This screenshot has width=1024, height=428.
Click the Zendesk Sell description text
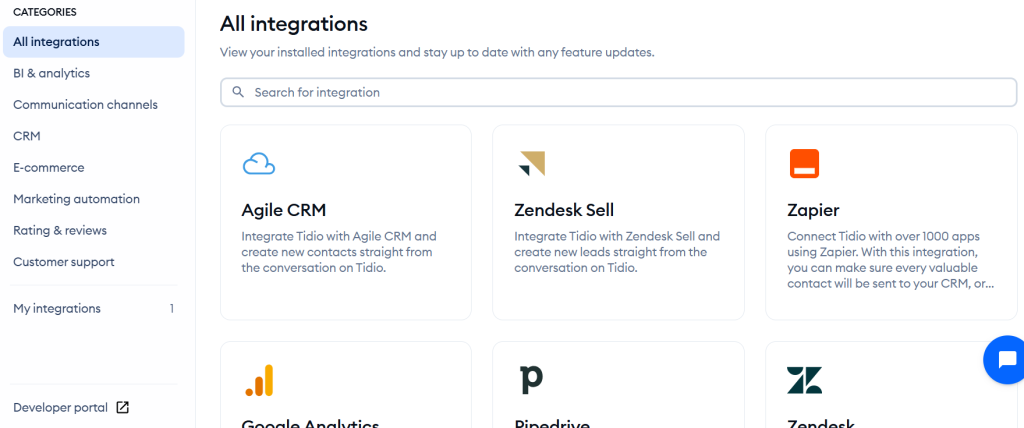coord(617,252)
